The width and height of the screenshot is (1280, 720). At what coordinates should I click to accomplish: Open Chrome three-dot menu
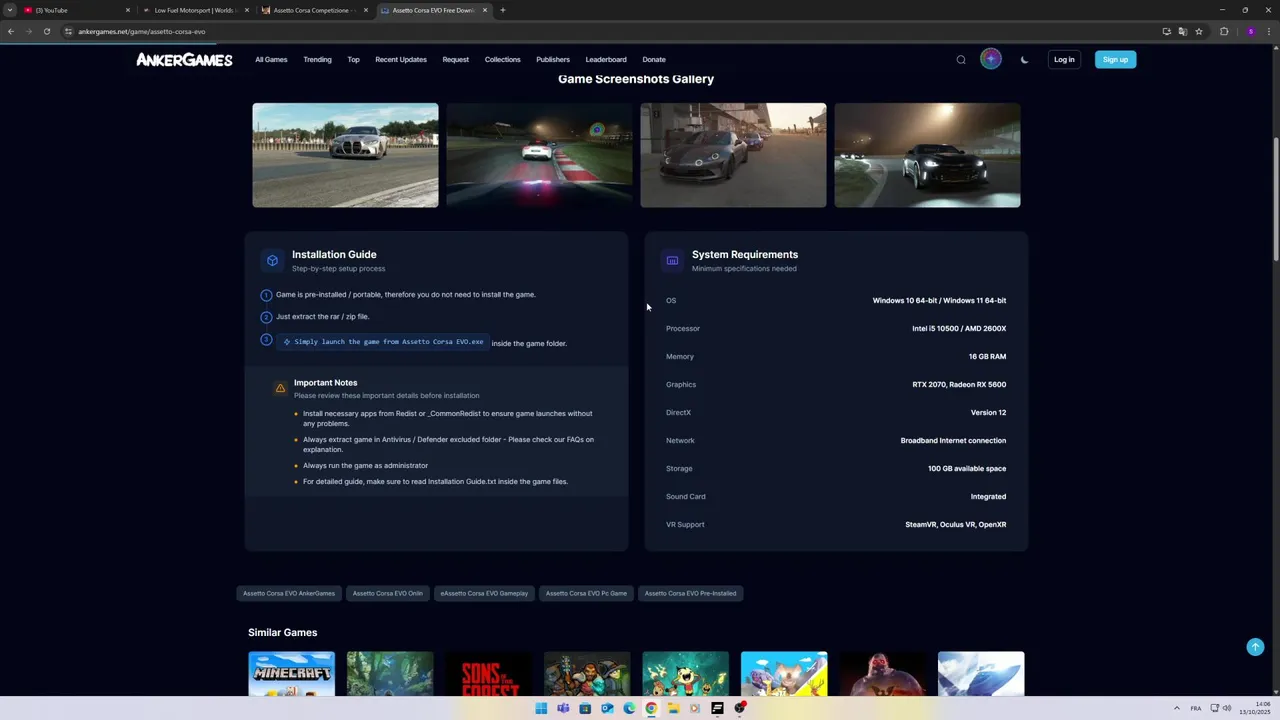pyautogui.click(x=1269, y=31)
